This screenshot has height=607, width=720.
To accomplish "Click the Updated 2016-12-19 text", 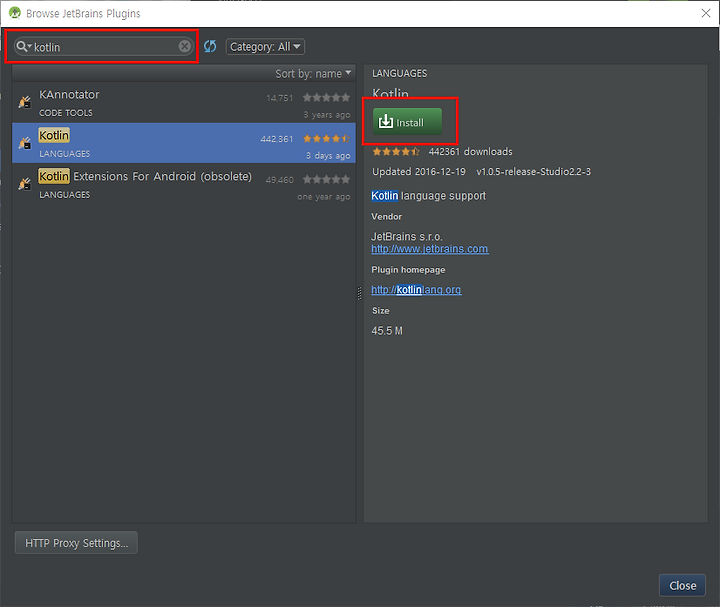I will point(419,172).
